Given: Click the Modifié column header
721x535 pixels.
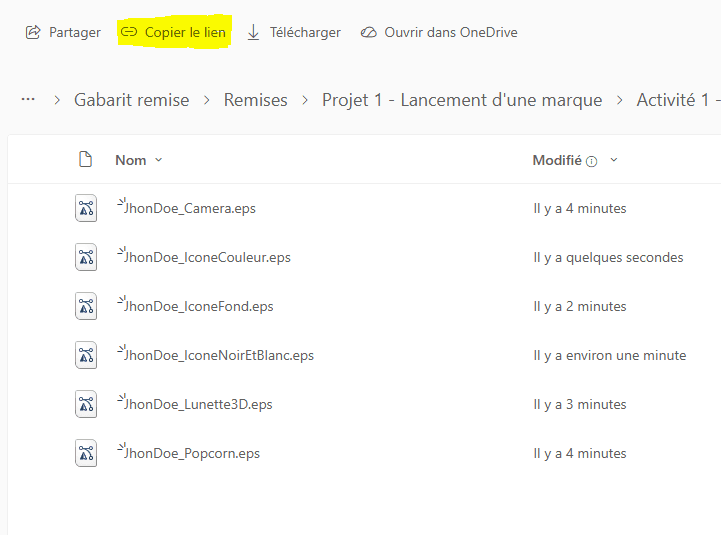Looking at the screenshot, I should [557, 160].
